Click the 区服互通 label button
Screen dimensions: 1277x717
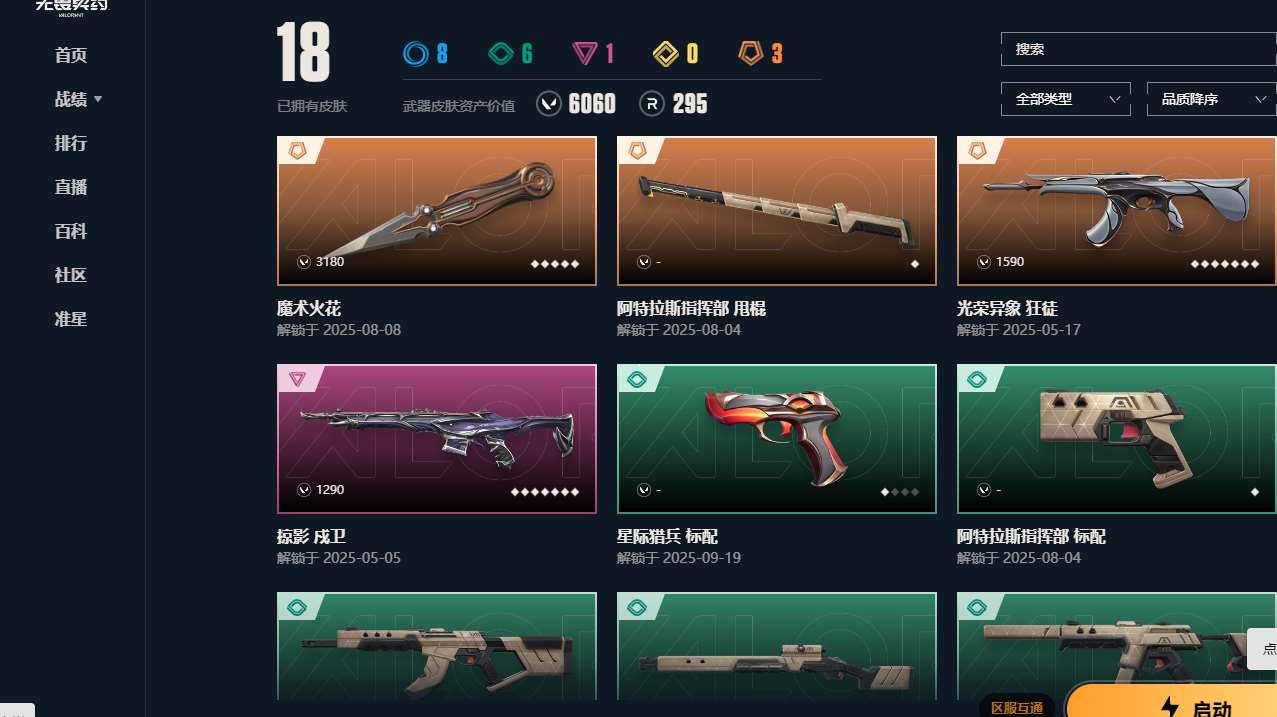[1017, 707]
